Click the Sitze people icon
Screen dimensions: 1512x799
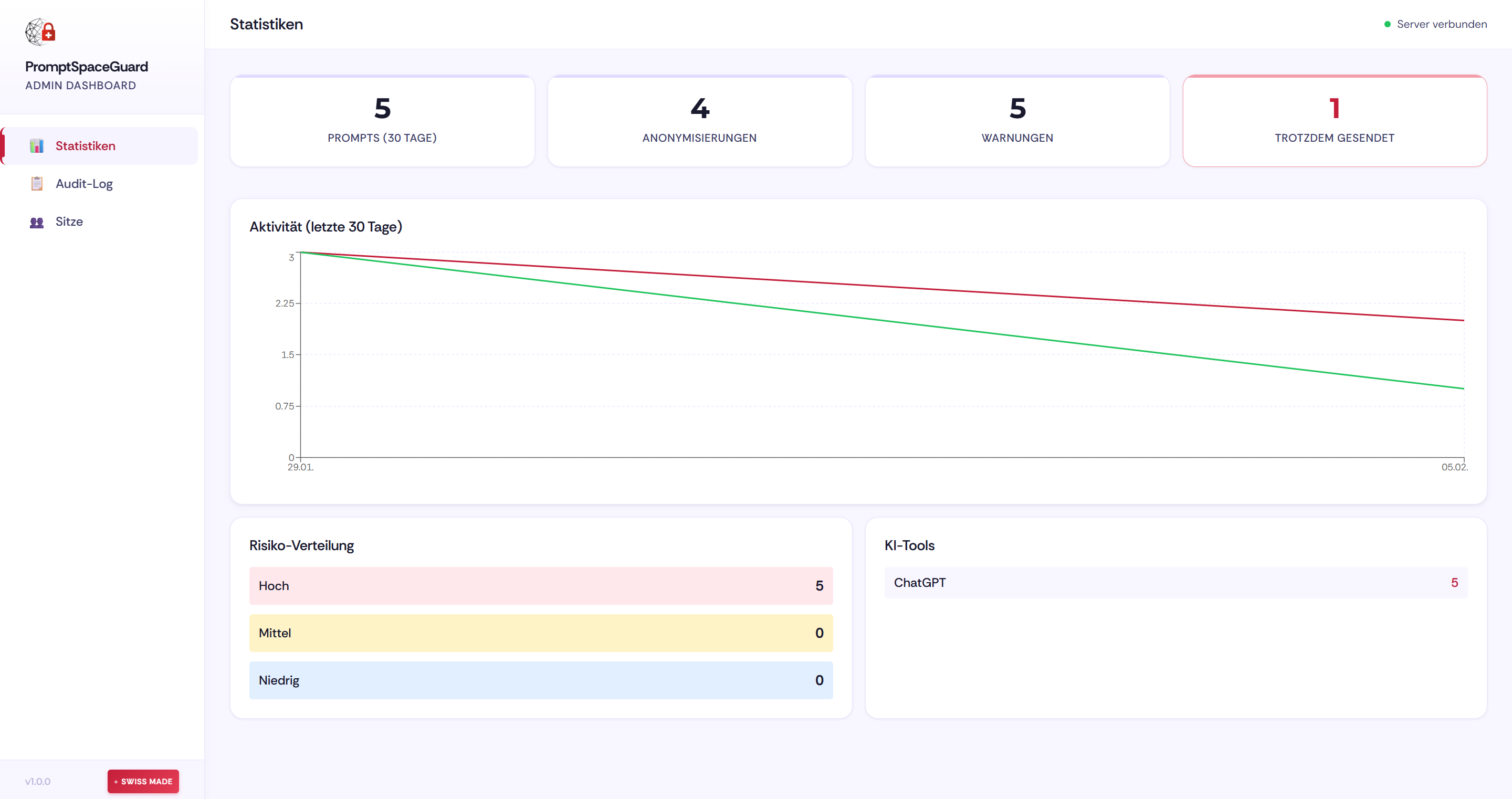click(37, 222)
